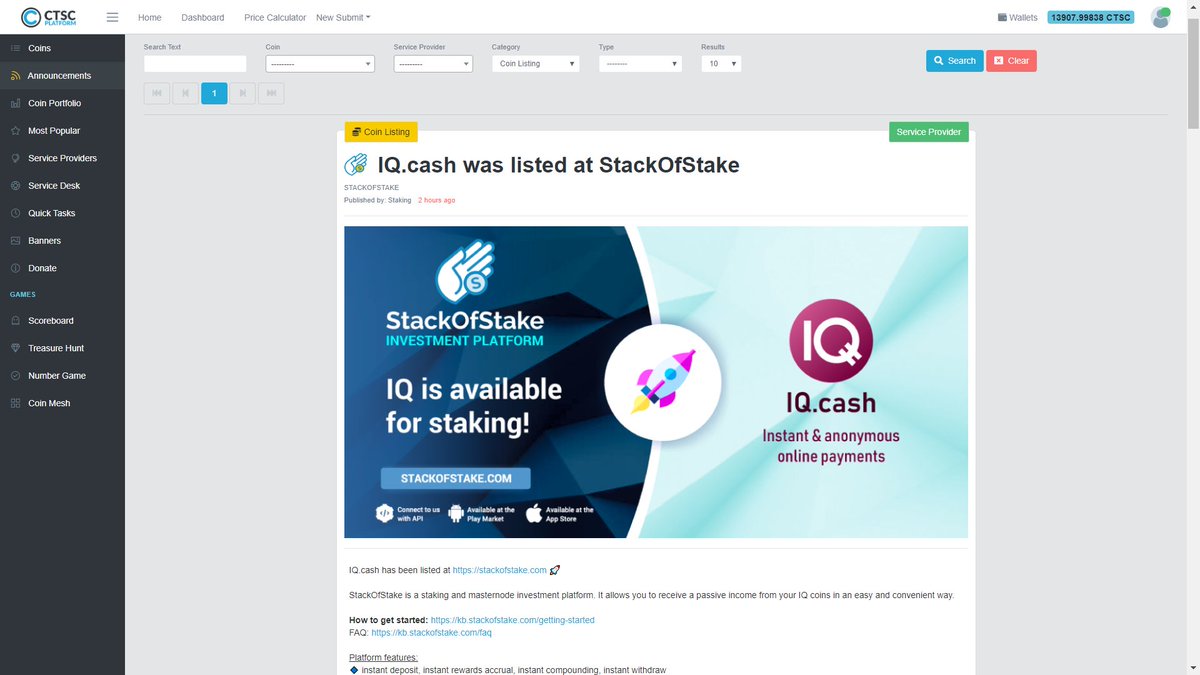1200x675 pixels.
Task: Expand the New Submit dropdown menu
Action: point(343,17)
